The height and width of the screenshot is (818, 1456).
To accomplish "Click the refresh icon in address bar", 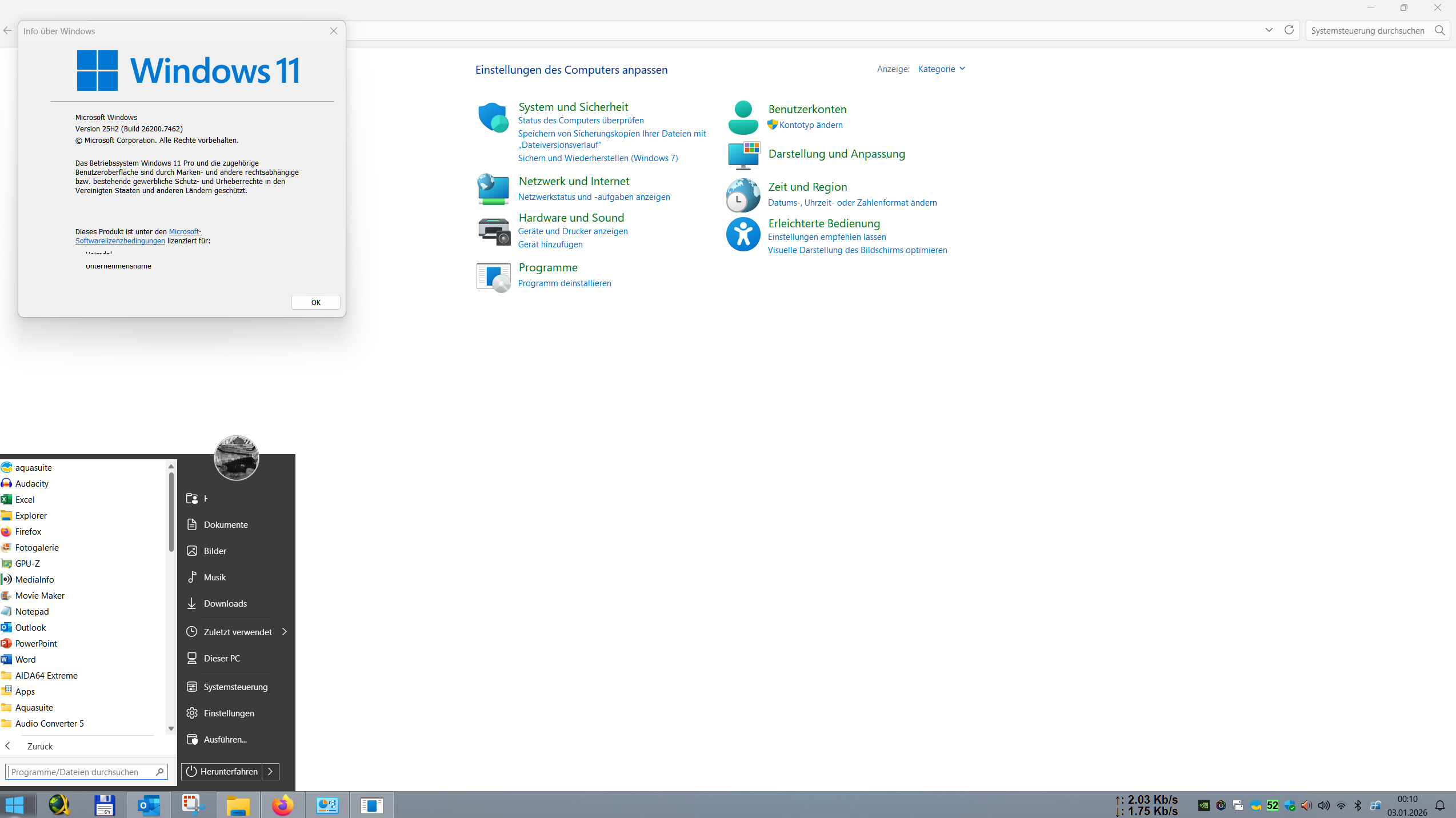I will coord(1289,30).
